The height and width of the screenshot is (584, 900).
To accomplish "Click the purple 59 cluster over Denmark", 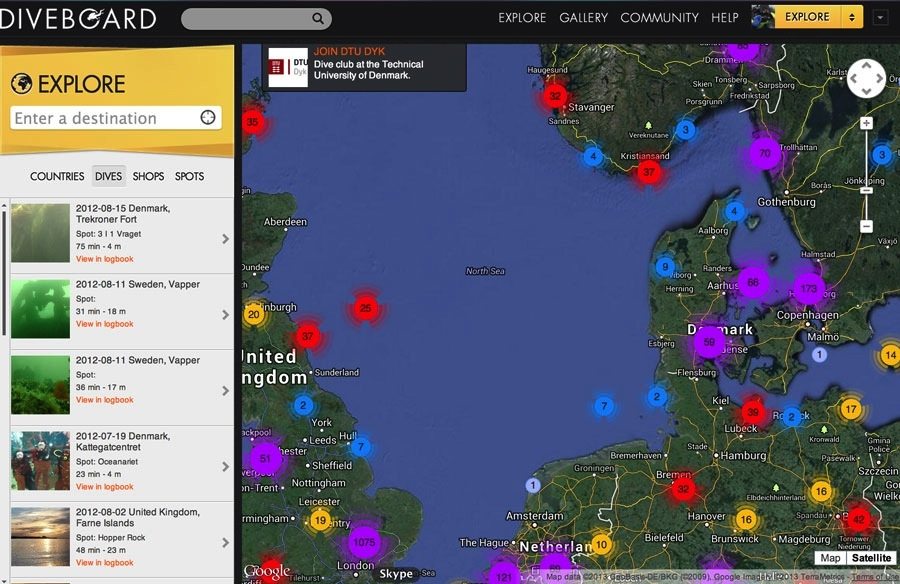I will point(709,342).
